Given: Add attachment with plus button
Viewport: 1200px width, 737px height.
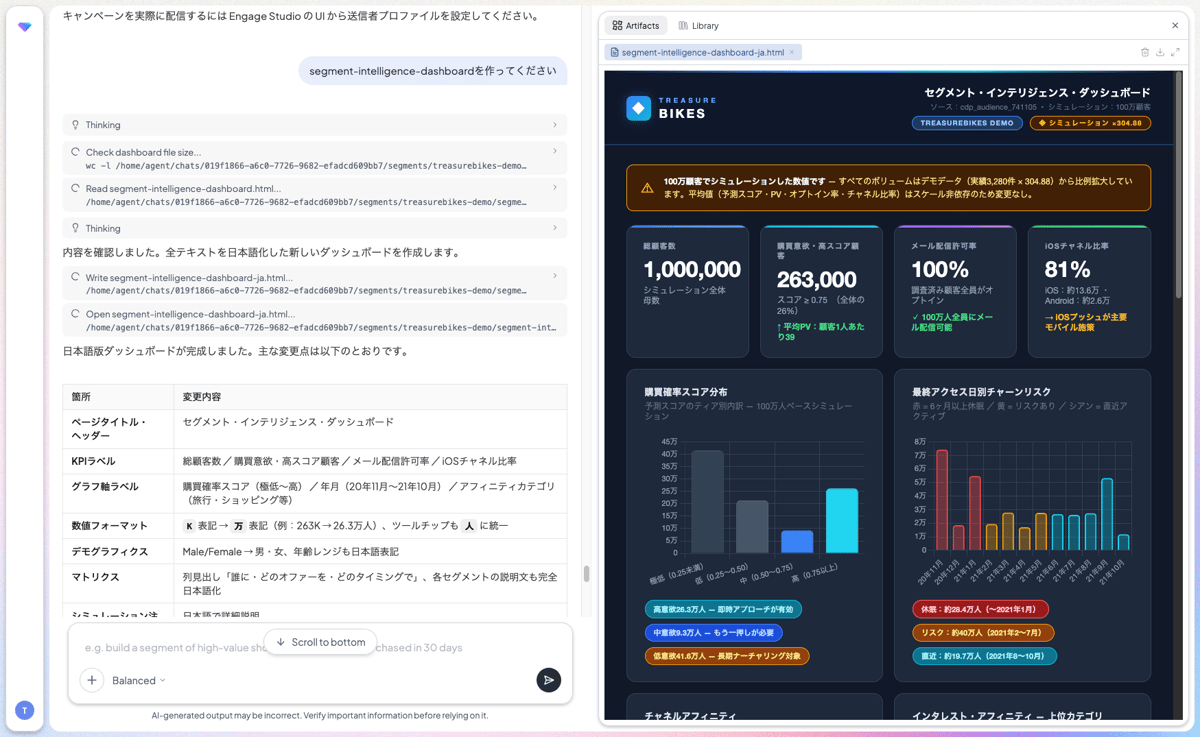Looking at the screenshot, I should tap(92, 680).
